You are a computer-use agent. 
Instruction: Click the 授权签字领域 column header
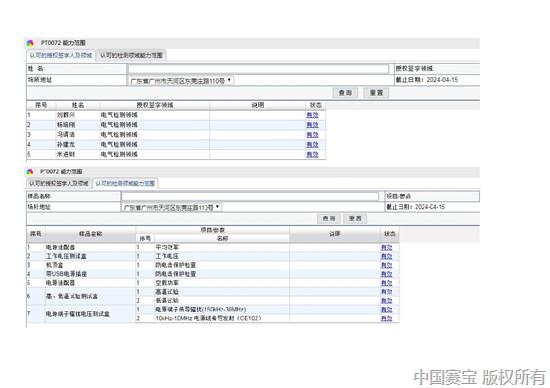click(x=155, y=105)
